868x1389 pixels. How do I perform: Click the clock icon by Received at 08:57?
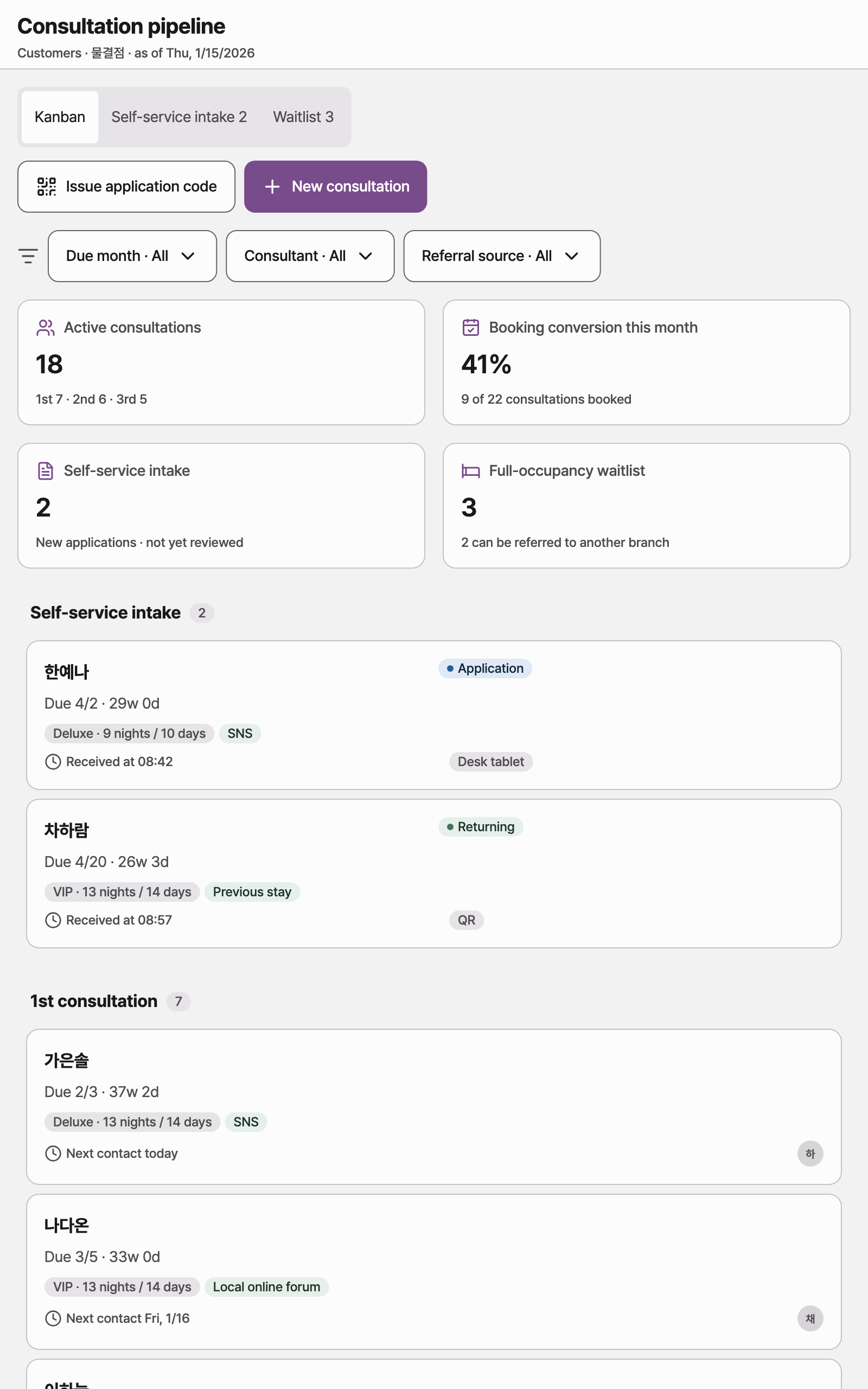pyautogui.click(x=53, y=920)
